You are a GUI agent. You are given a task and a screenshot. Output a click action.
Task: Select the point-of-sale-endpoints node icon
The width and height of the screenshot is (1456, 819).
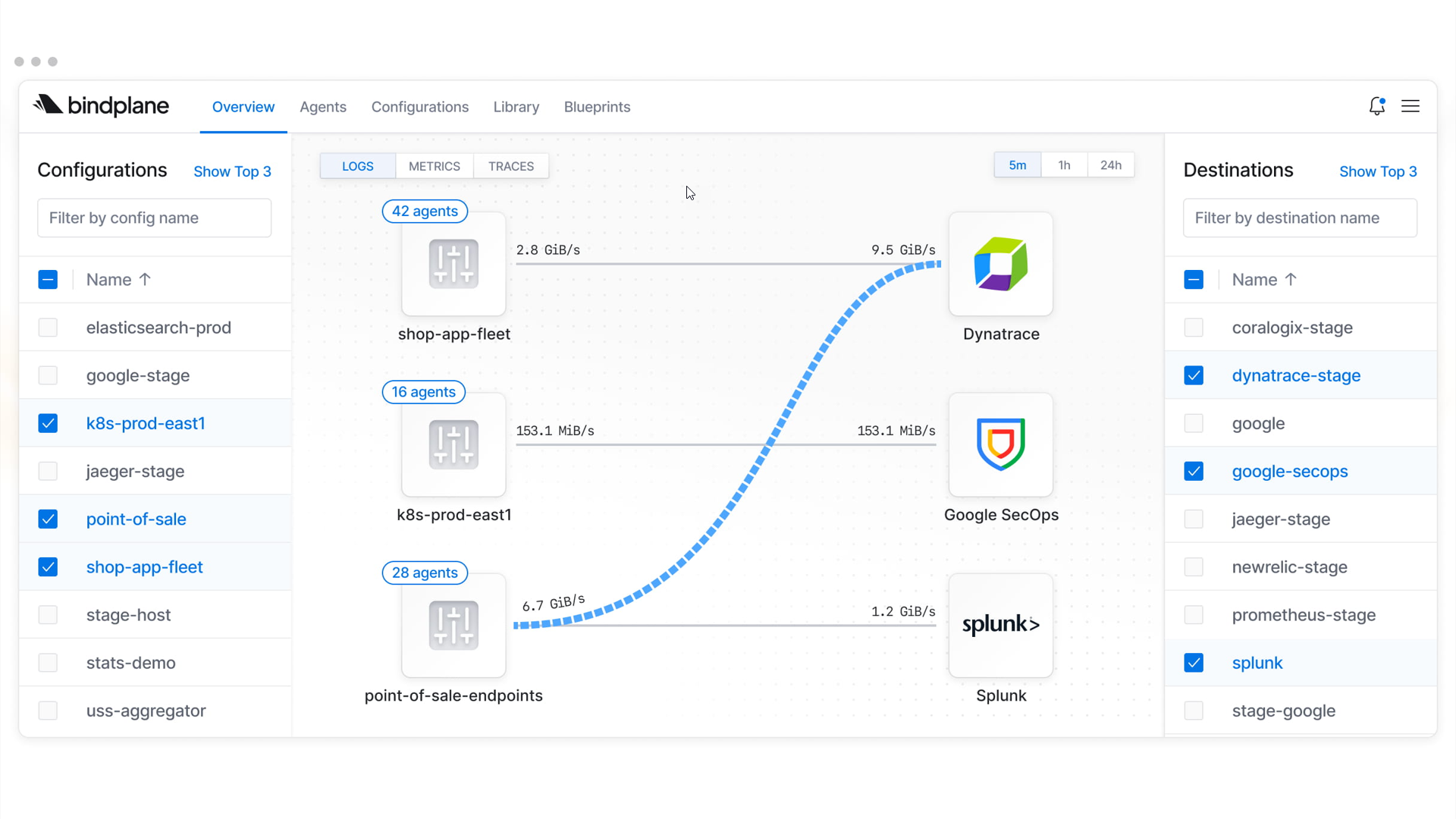click(453, 625)
